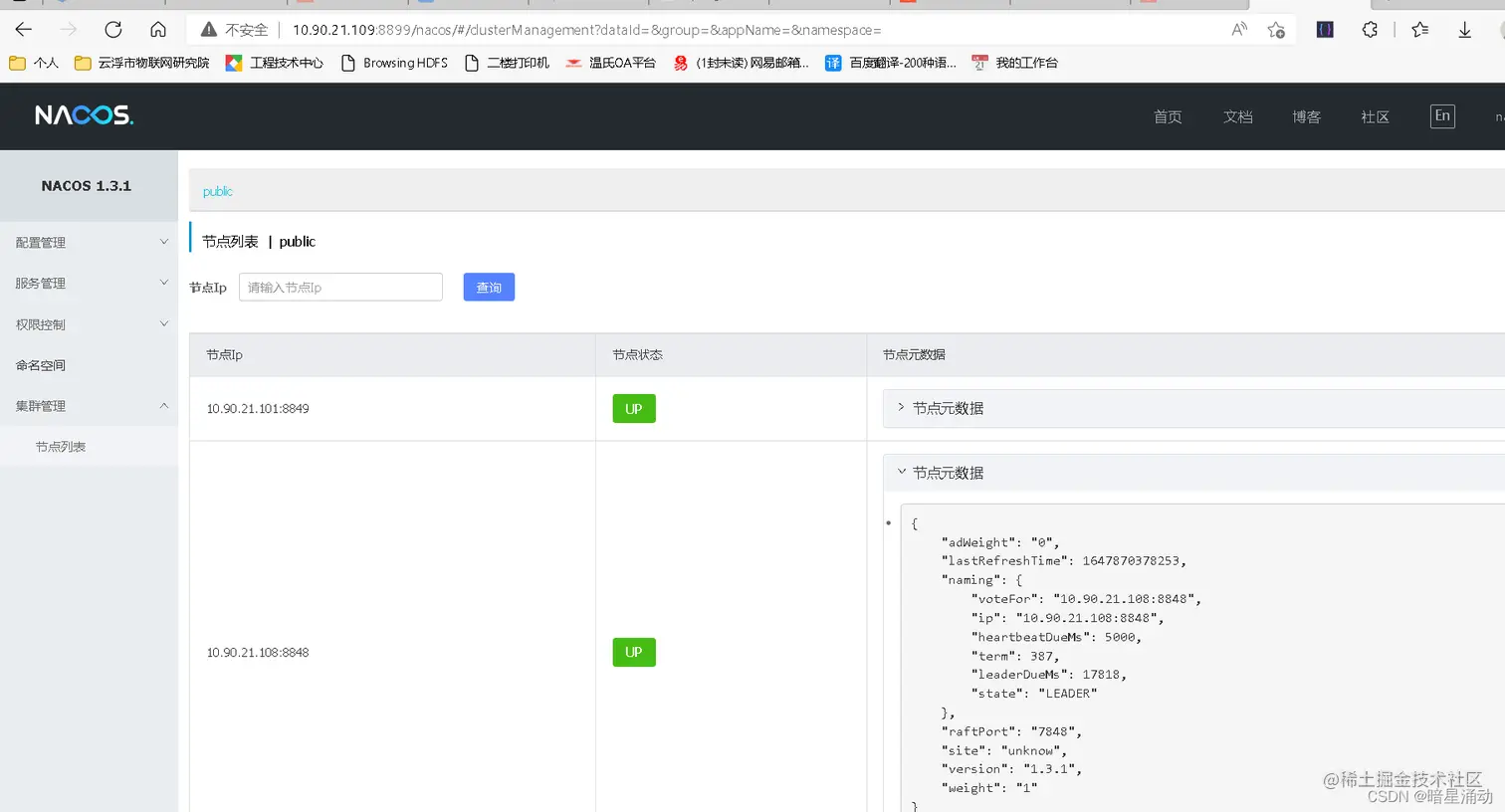
Task: Click the "raftPort": "7848" metadata line
Action: click(x=1011, y=731)
